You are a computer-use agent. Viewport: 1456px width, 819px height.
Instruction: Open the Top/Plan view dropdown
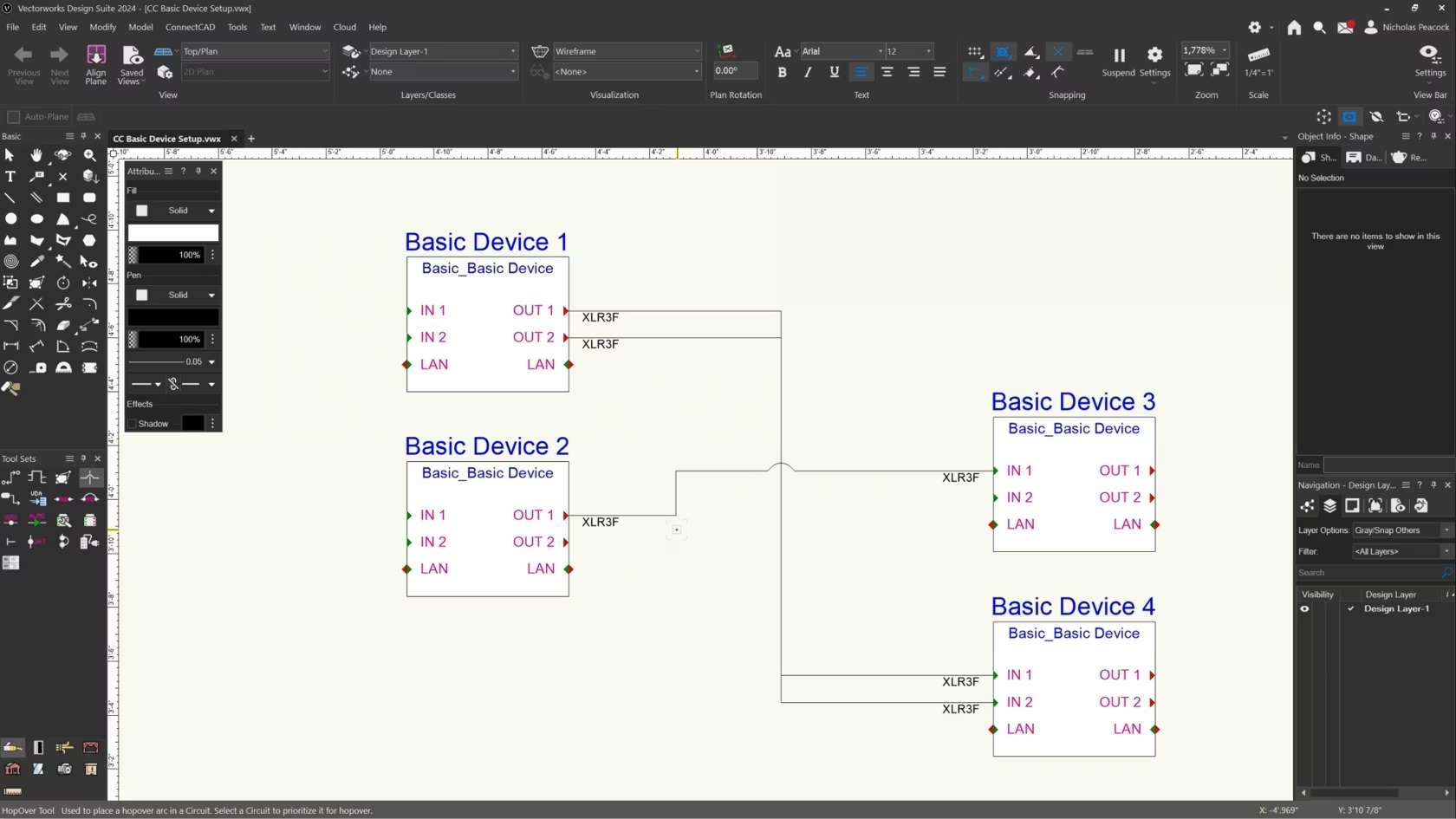(256, 51)
